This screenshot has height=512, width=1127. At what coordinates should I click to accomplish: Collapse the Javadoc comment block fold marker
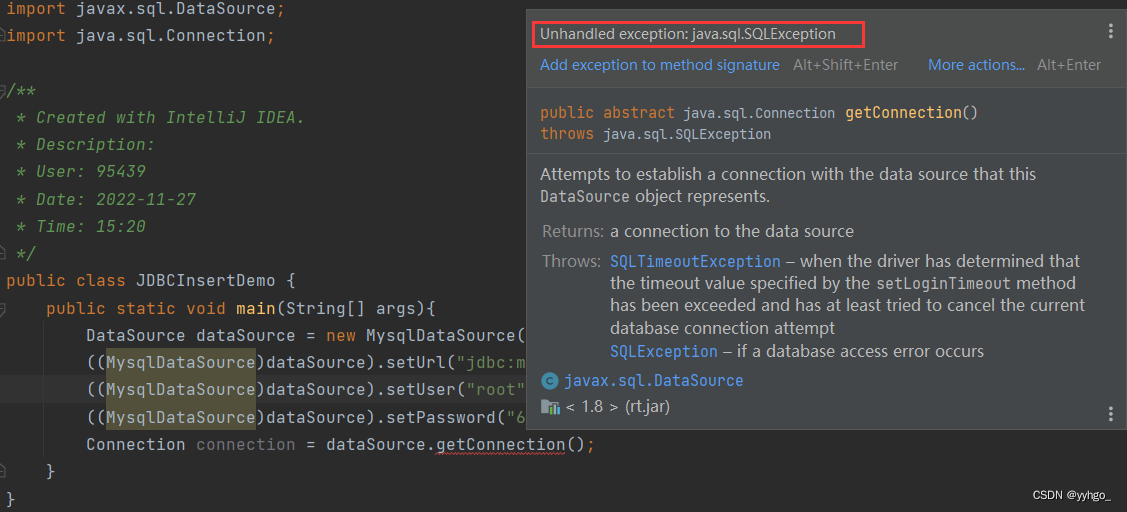[x=3, y=90]
